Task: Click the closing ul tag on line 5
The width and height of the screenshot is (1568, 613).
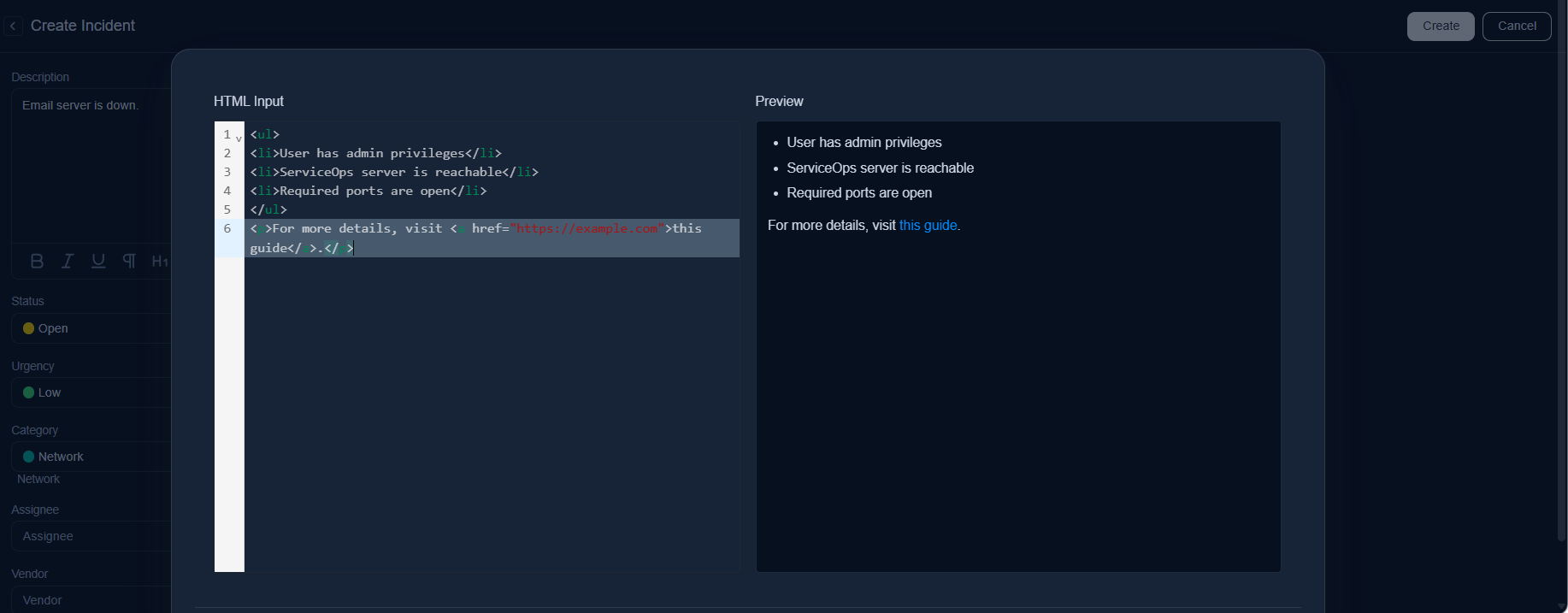Action: coord(268,209)
